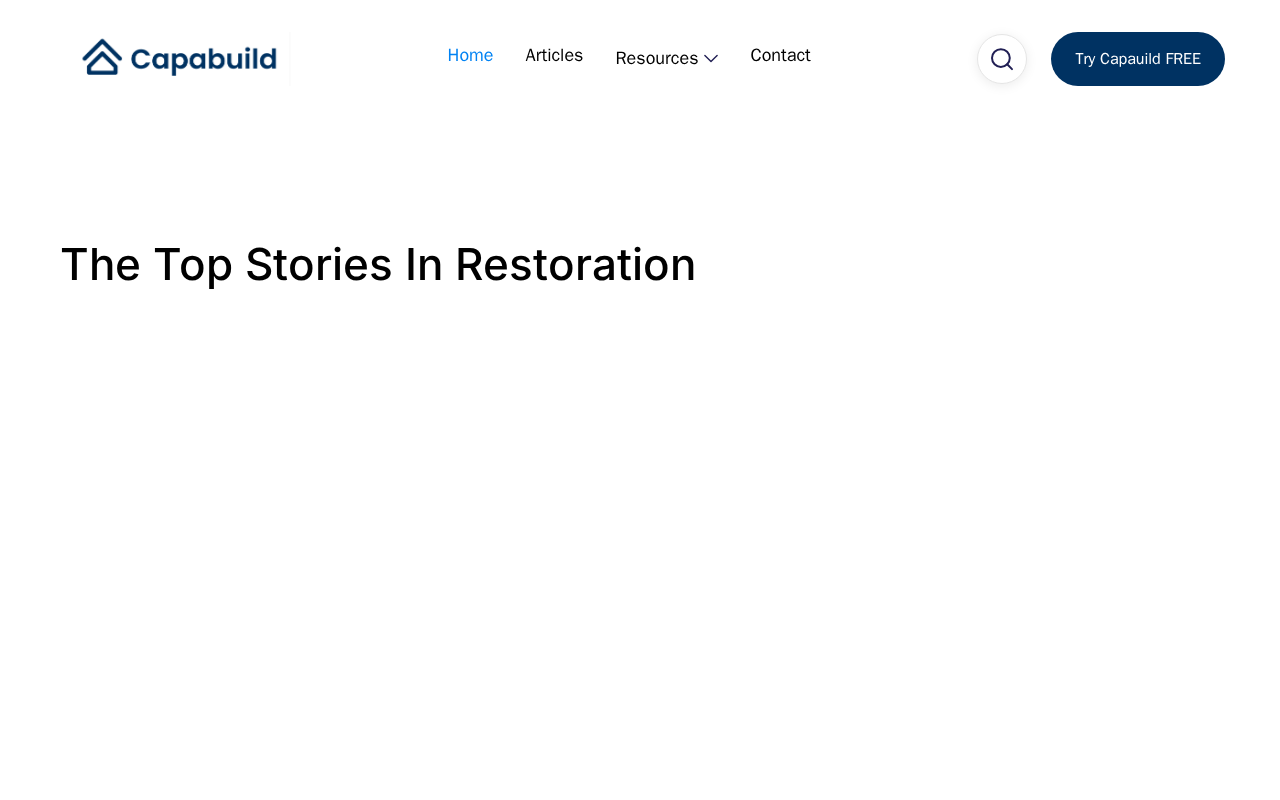Open the search magnifier icon
Screen dimensions: 1280x800
[1002, 59]
